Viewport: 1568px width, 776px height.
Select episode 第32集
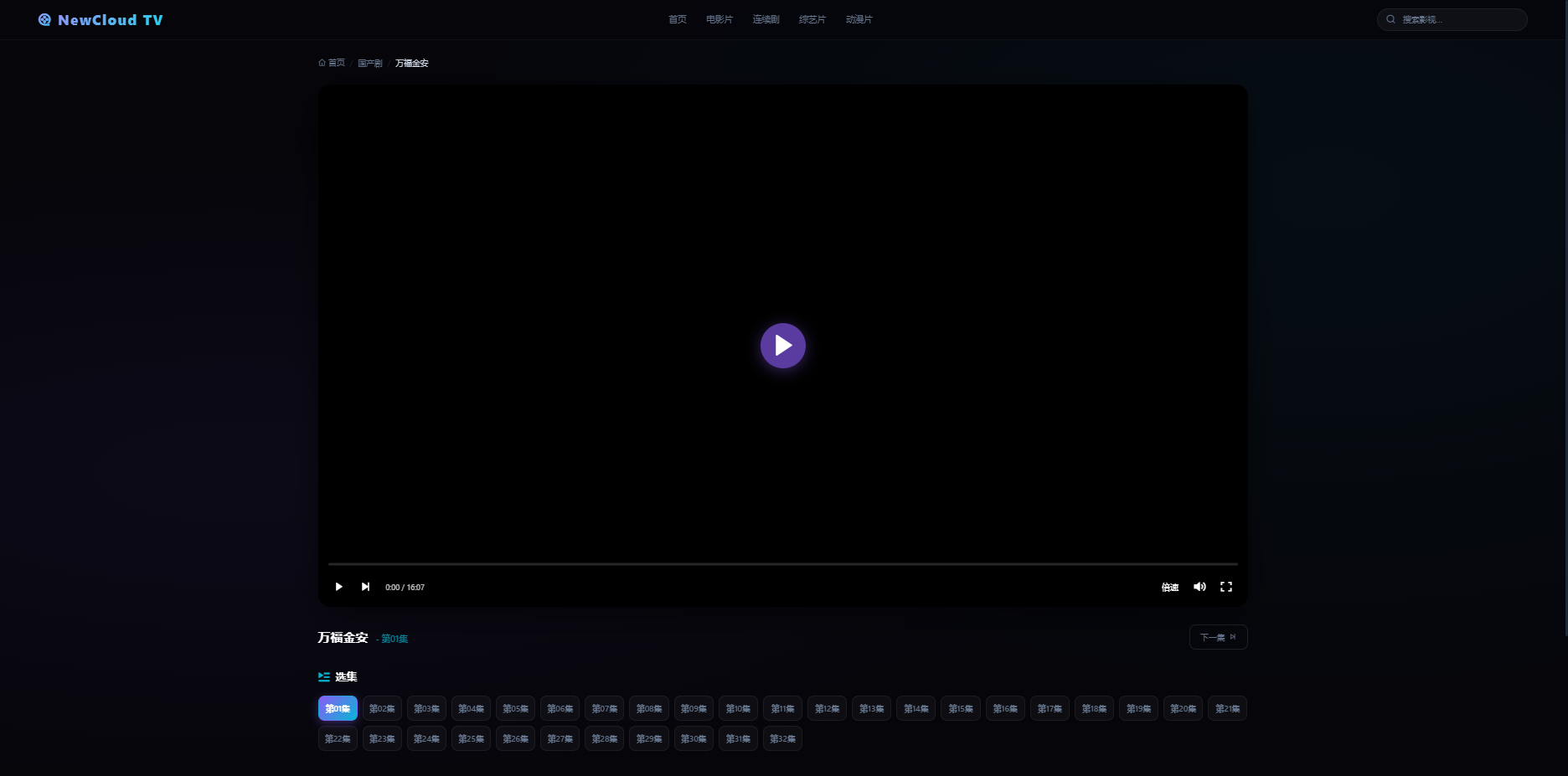782,739
